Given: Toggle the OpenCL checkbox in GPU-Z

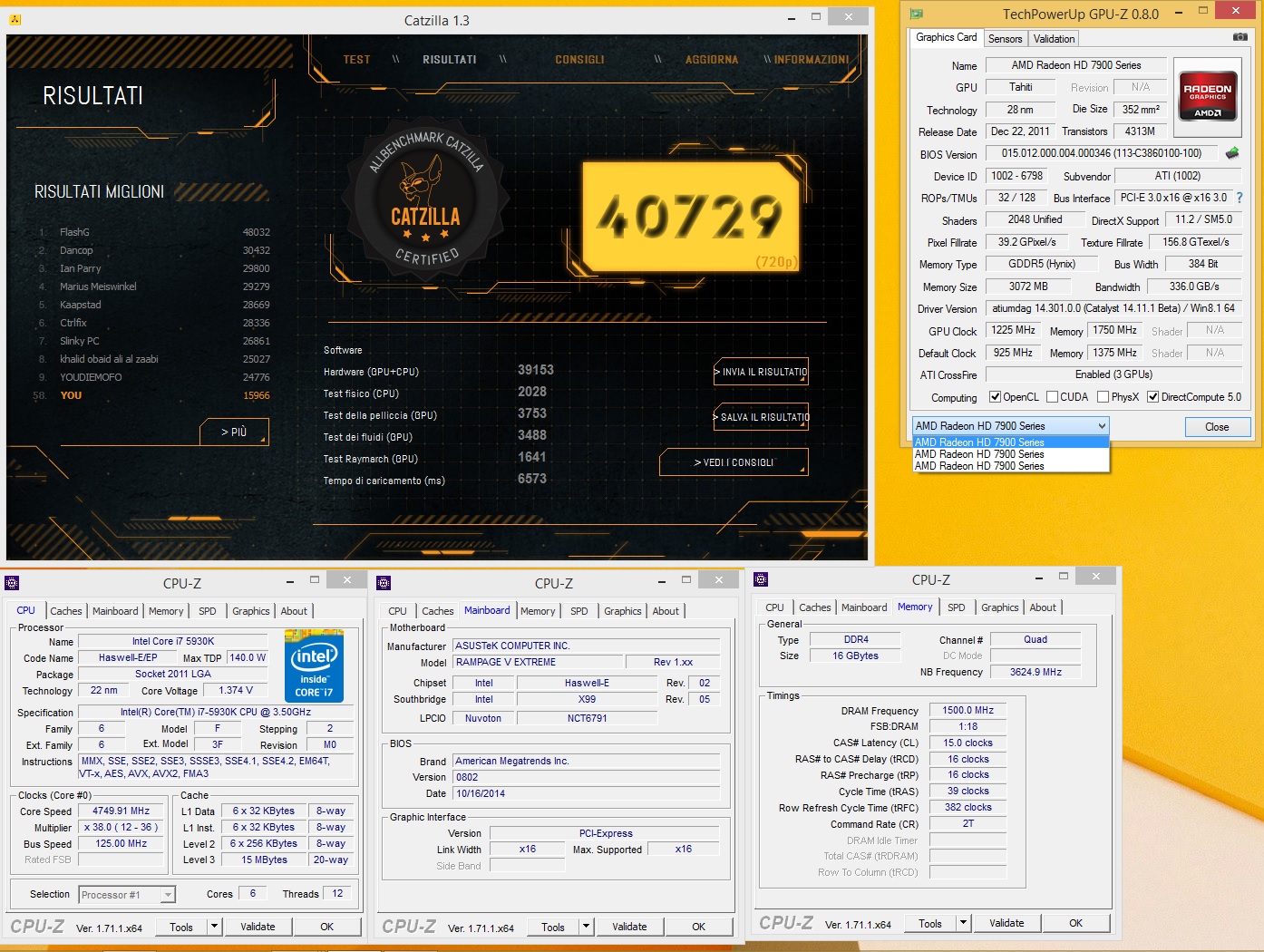Looking at the screenshot, I should tap(995, 397).
